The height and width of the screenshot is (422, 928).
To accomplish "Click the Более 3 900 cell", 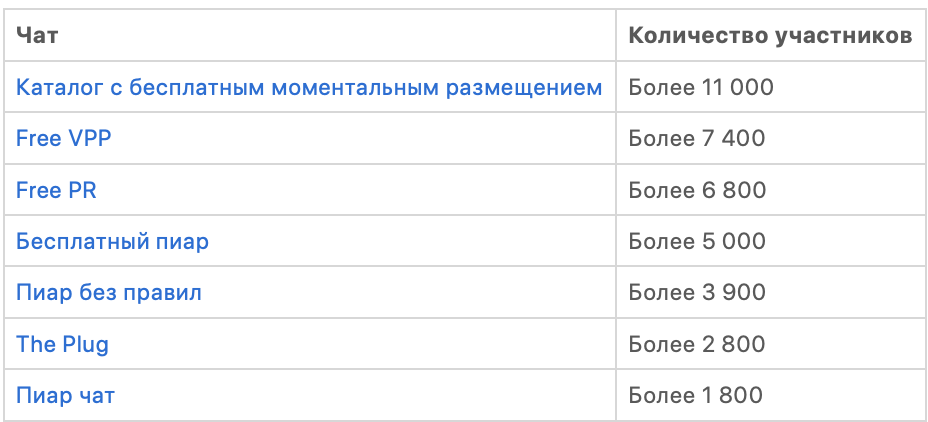I will coord(696,293).
